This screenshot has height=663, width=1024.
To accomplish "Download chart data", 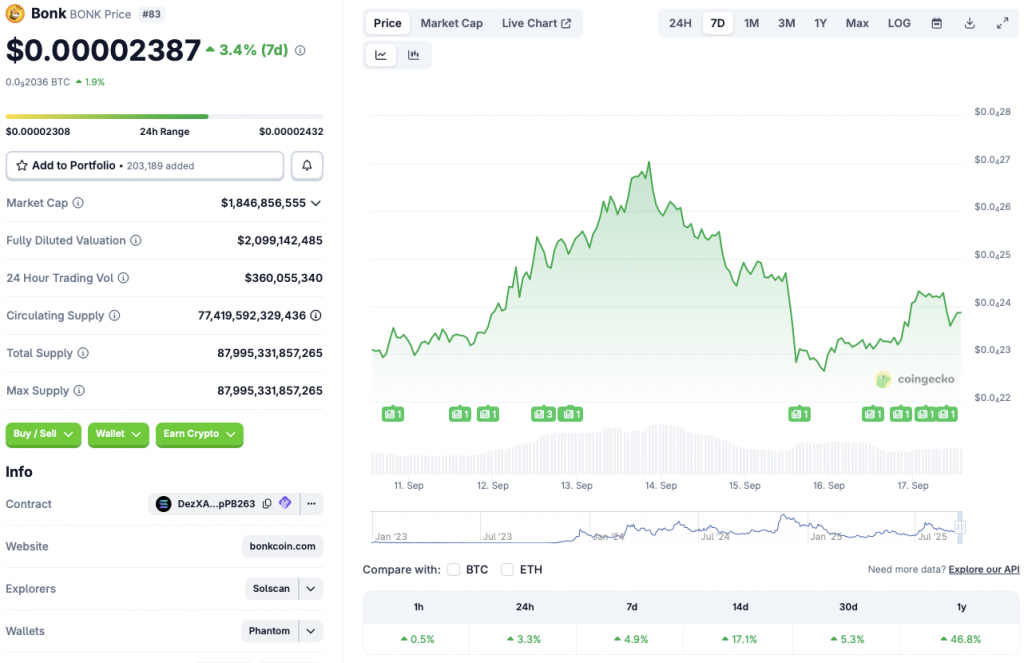I will coord(970,24).
